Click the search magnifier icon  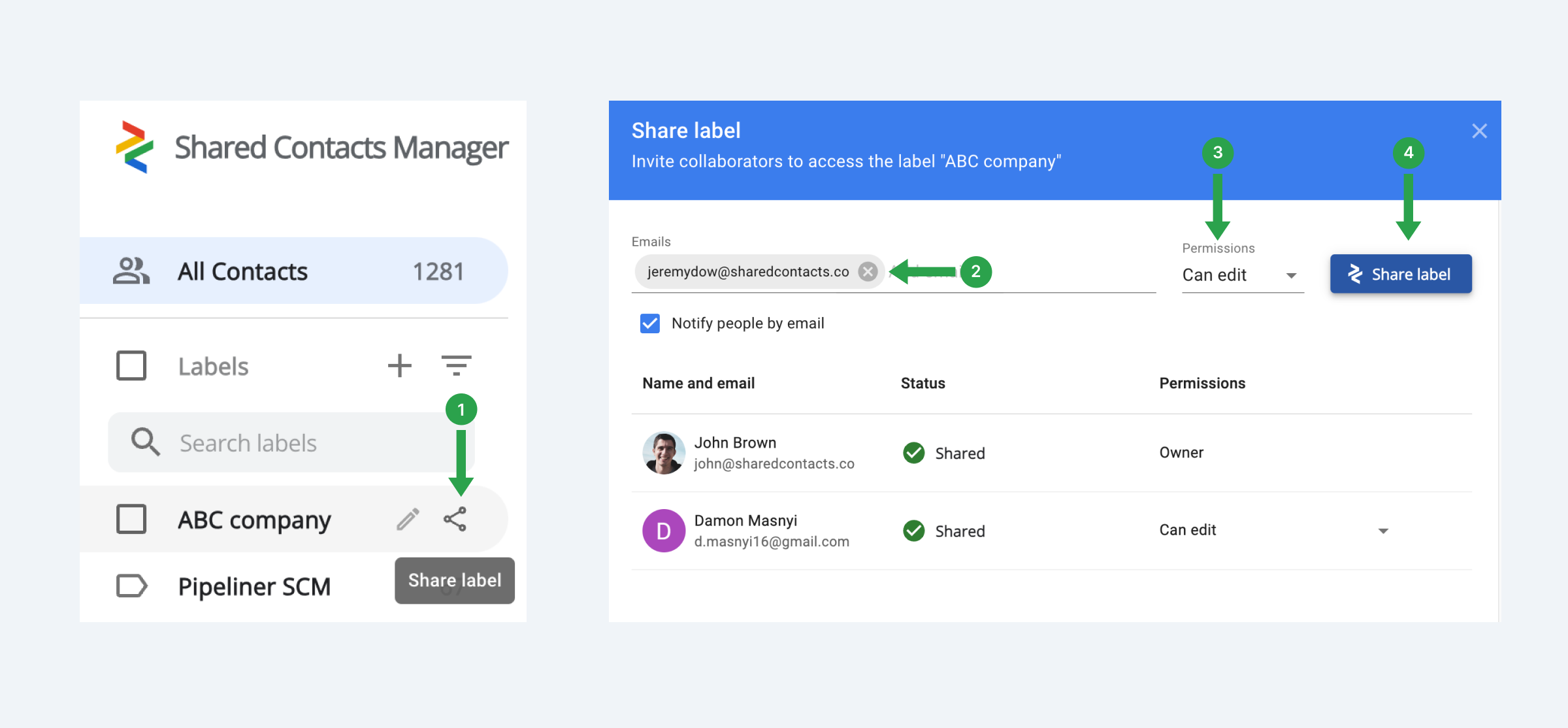coord(145,442)
